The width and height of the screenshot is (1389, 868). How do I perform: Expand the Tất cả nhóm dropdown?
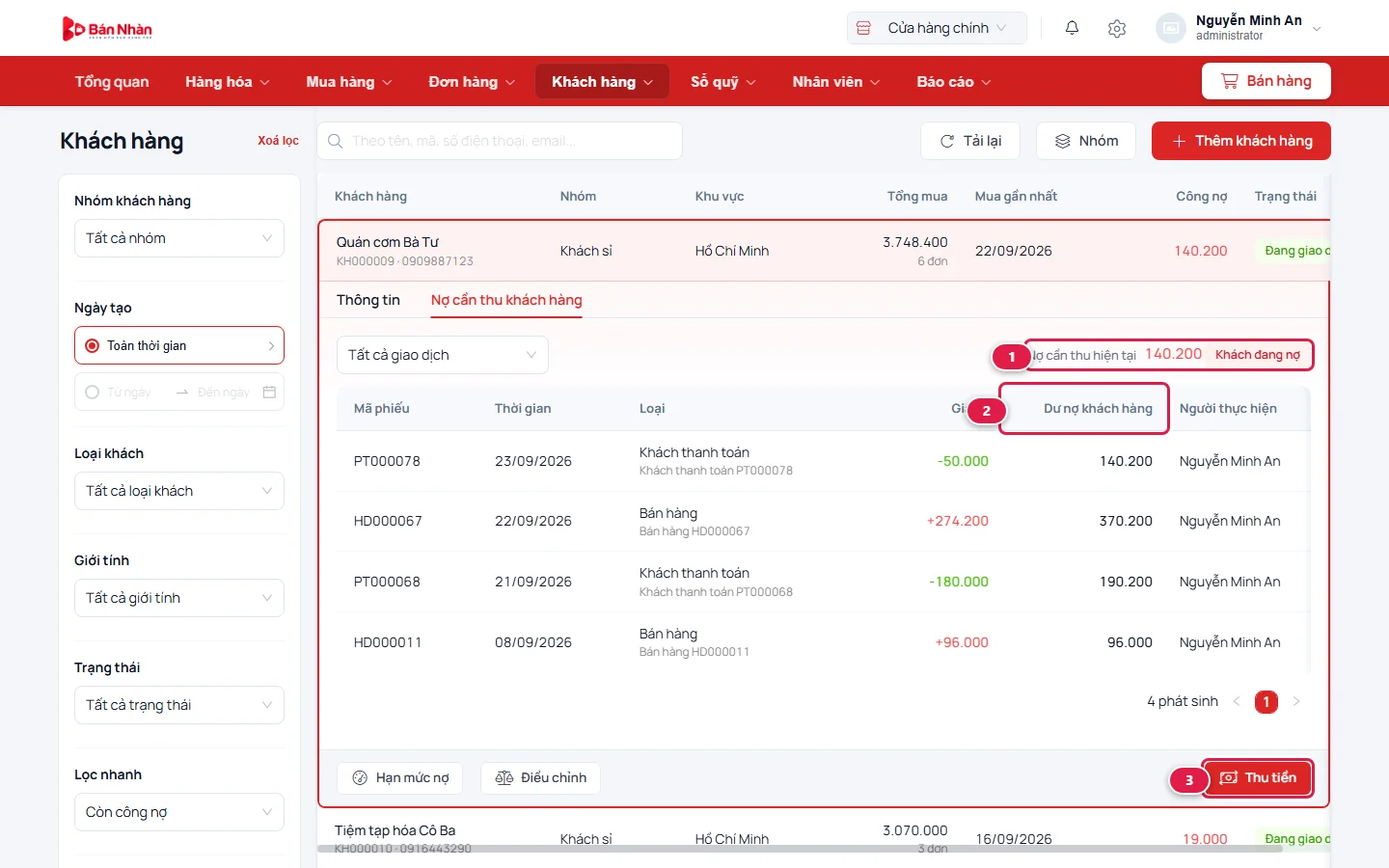tap(179, 238)
